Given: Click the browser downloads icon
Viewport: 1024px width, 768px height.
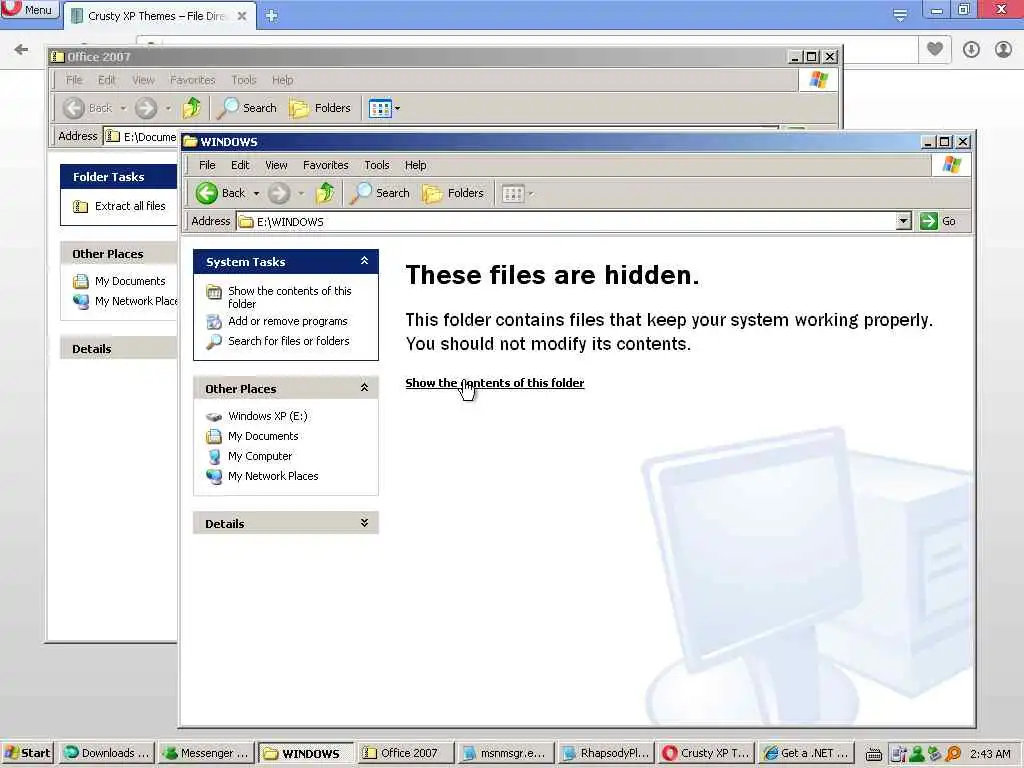Looking at the screenshot, I should click(971, 49).
